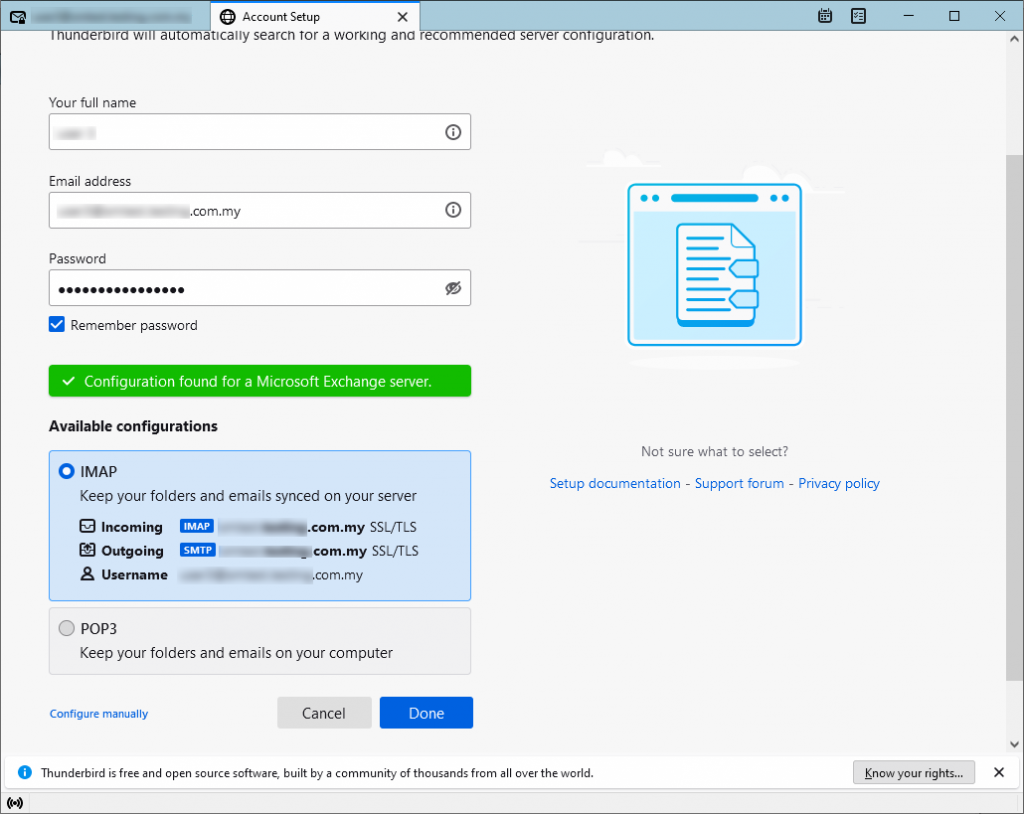Viewport: 1024px width, 814px height.
Task: Toggle password visibility eye icon
Action: [x=453, y=288]
